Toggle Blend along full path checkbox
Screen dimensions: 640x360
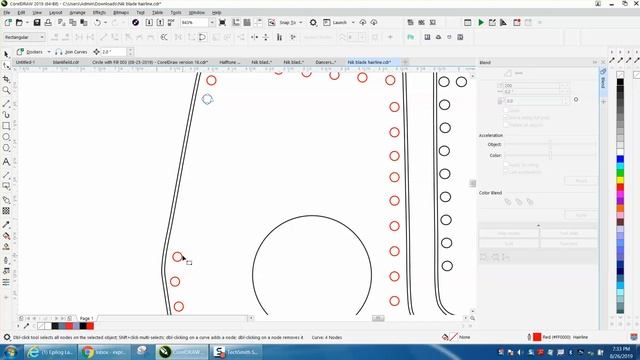pyautogui.click(x=506, y=118)
